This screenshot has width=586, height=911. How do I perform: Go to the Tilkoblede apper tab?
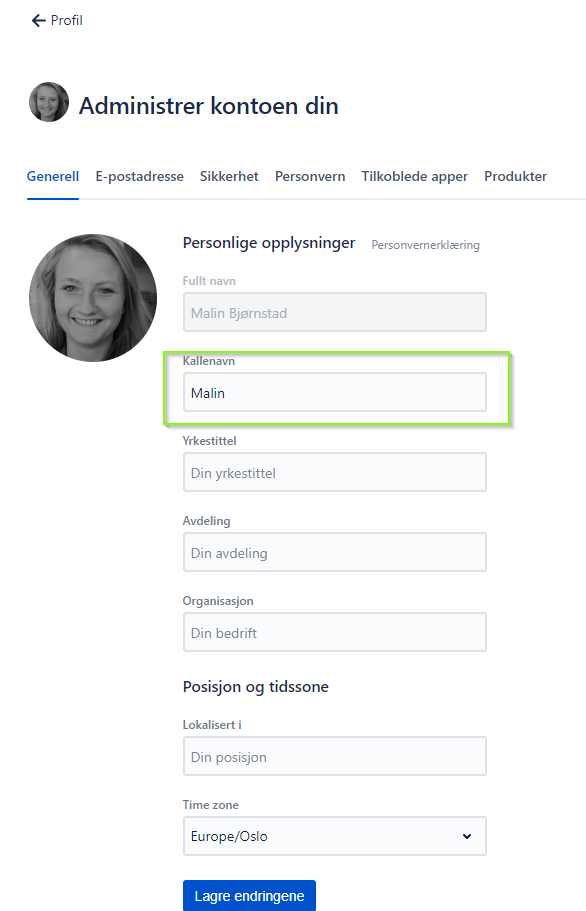pyautogui.click(x=415, y=176)
